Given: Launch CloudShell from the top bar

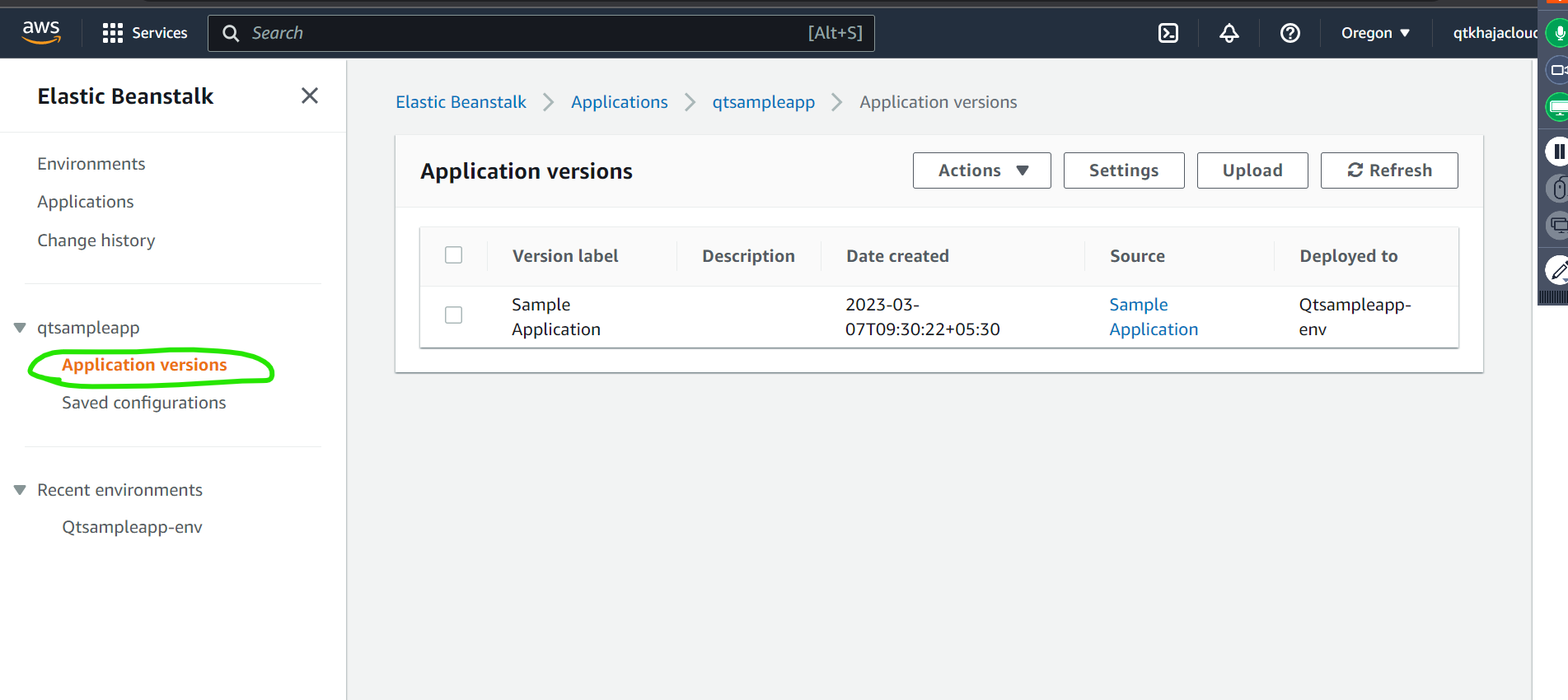Looking at the screenshot, I should click(x=1168, y=33).
